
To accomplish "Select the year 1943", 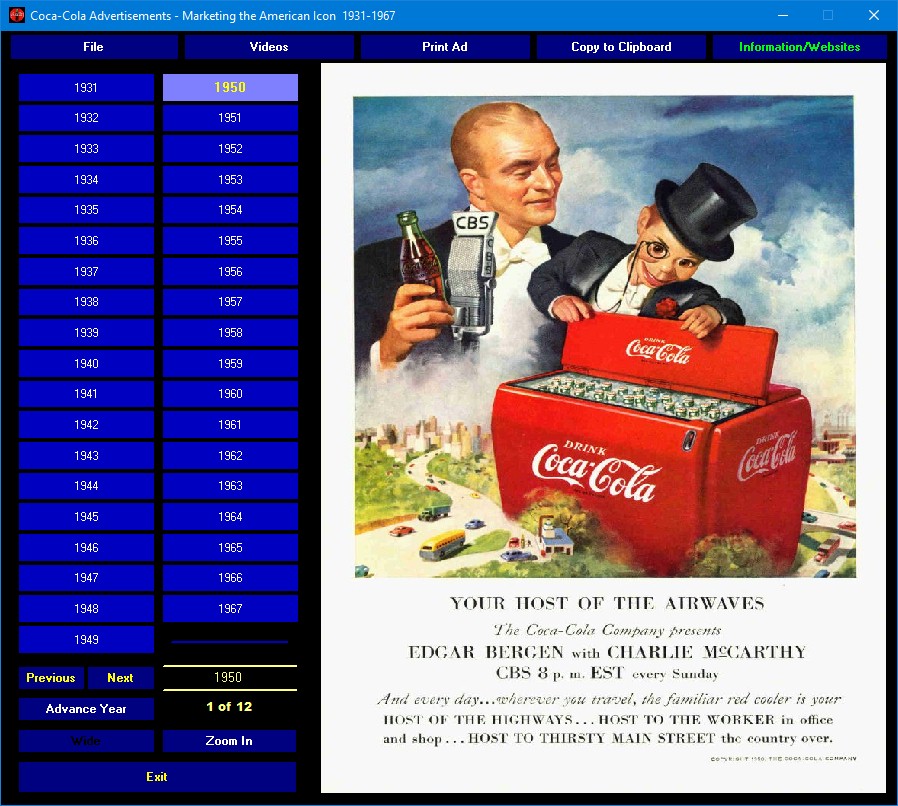I will click(x=86, y=456).
